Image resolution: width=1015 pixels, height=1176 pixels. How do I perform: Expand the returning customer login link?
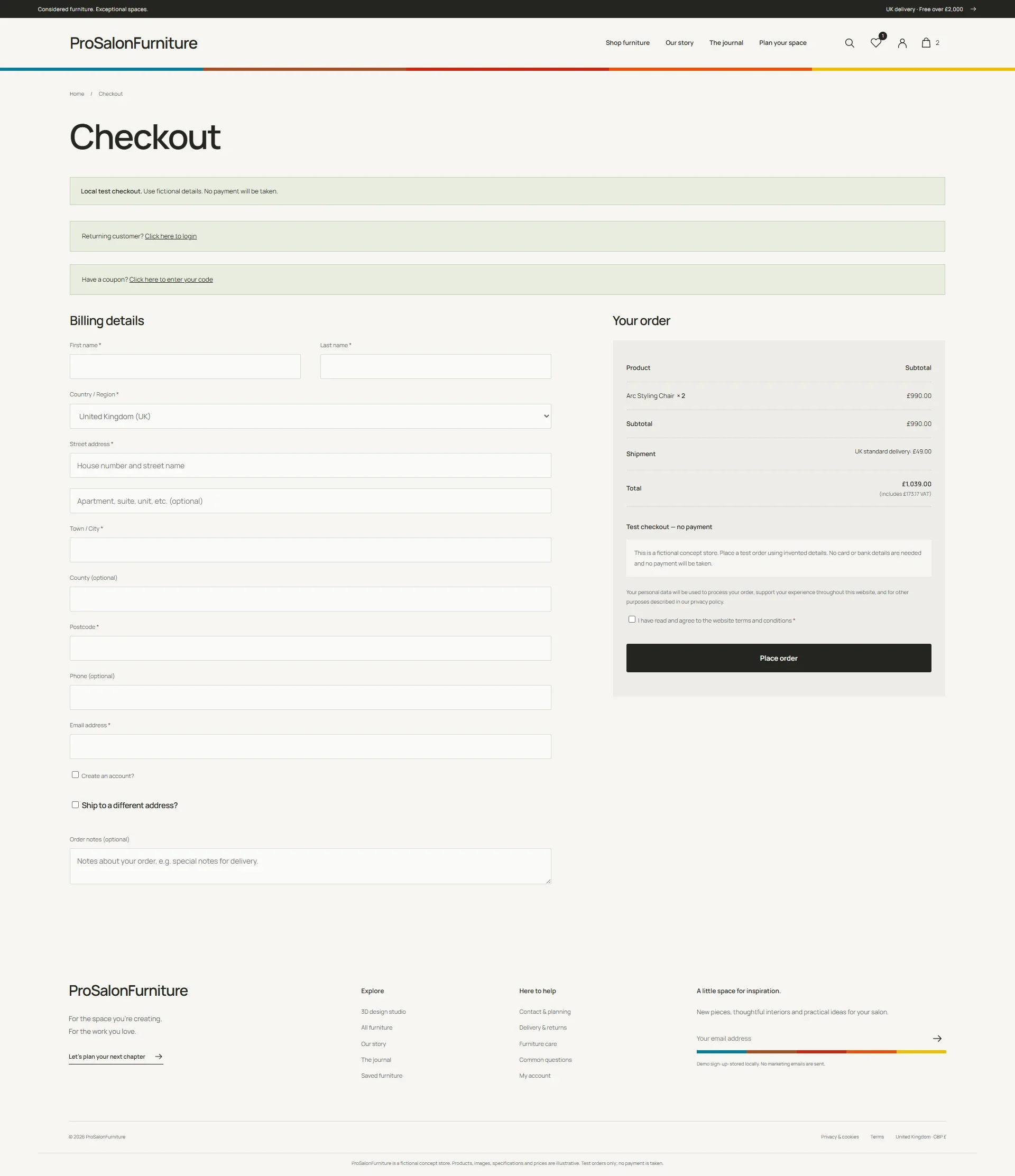point(171,236)
